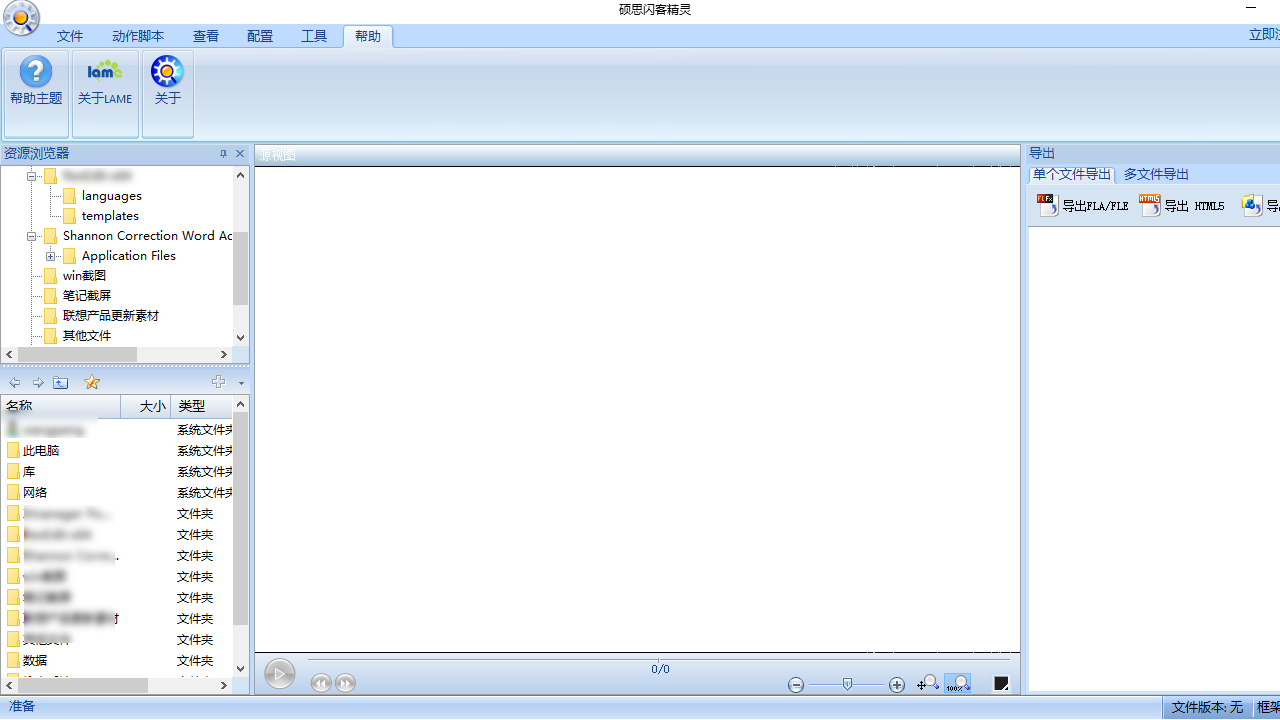Screen dimensions: 1280x720
Task: Click the favorites star icon
Action: (92, 382)
